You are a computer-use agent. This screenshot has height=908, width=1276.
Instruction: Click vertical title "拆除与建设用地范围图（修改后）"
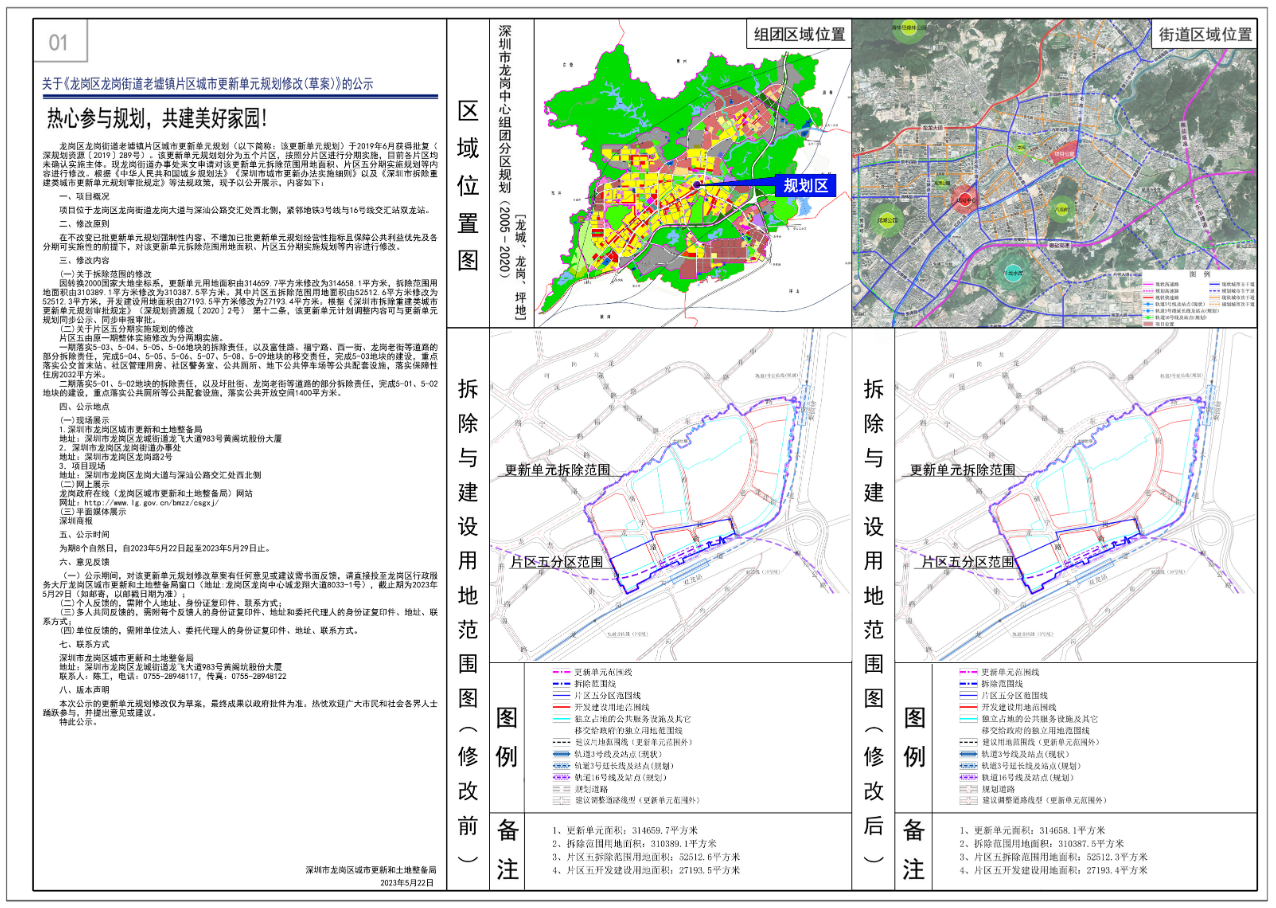coord(873,622)
